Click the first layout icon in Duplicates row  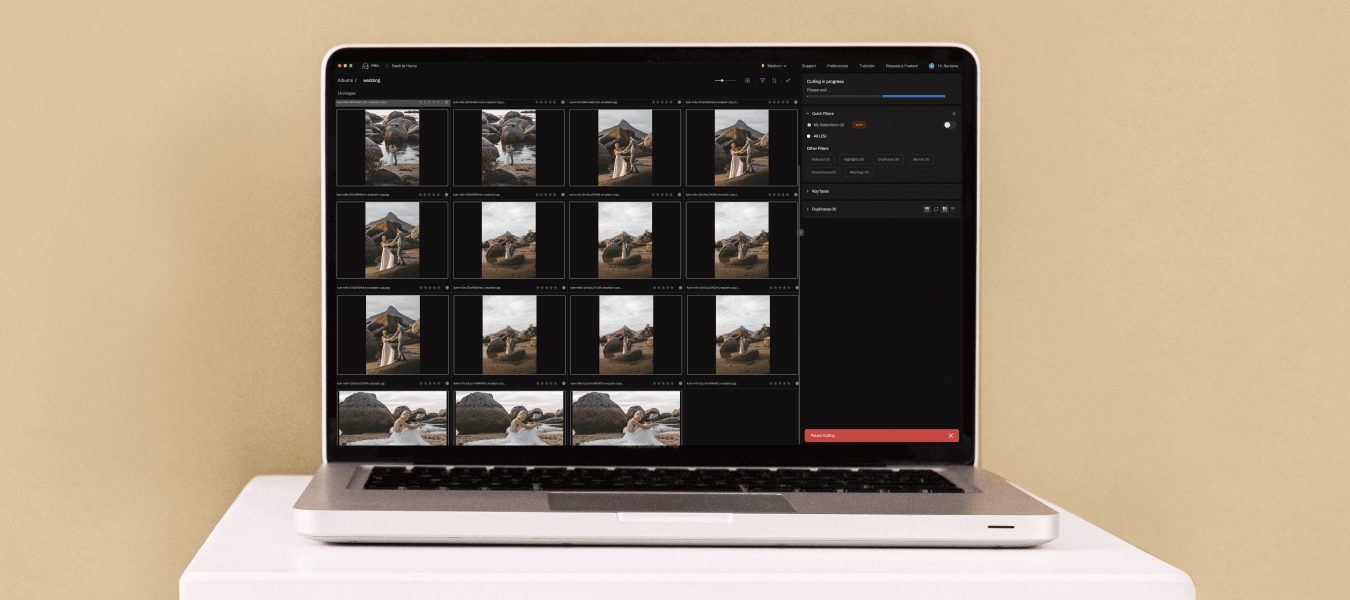(927, 209)
